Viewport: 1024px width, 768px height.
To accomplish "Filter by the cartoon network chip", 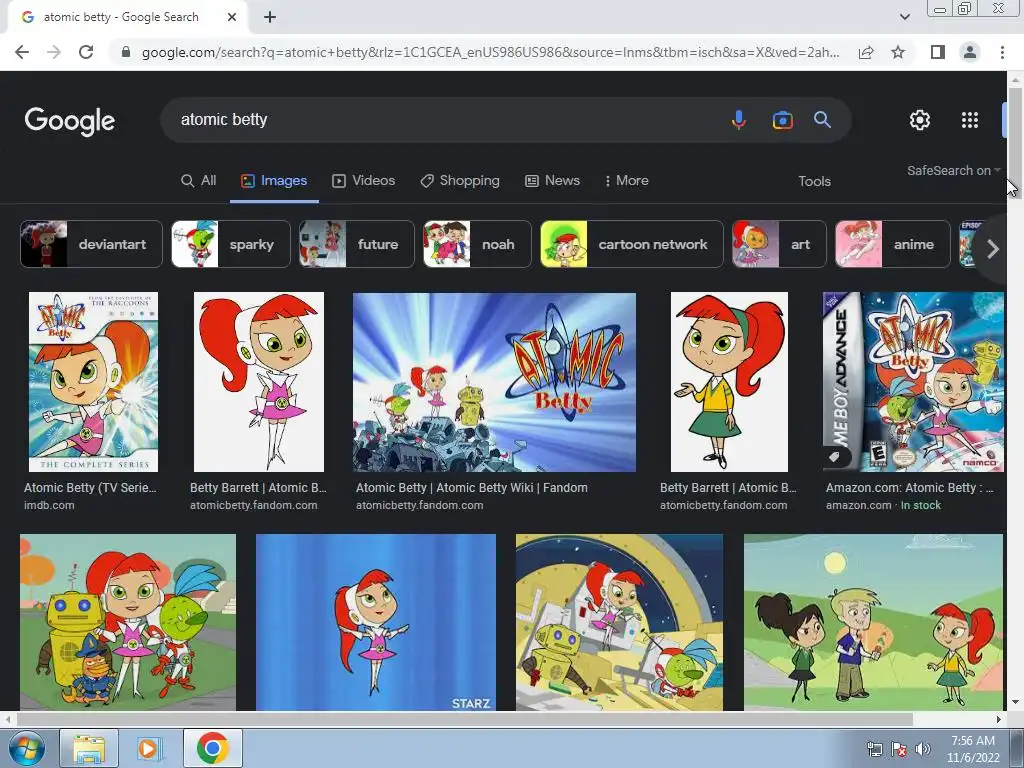I will [632, 244].
